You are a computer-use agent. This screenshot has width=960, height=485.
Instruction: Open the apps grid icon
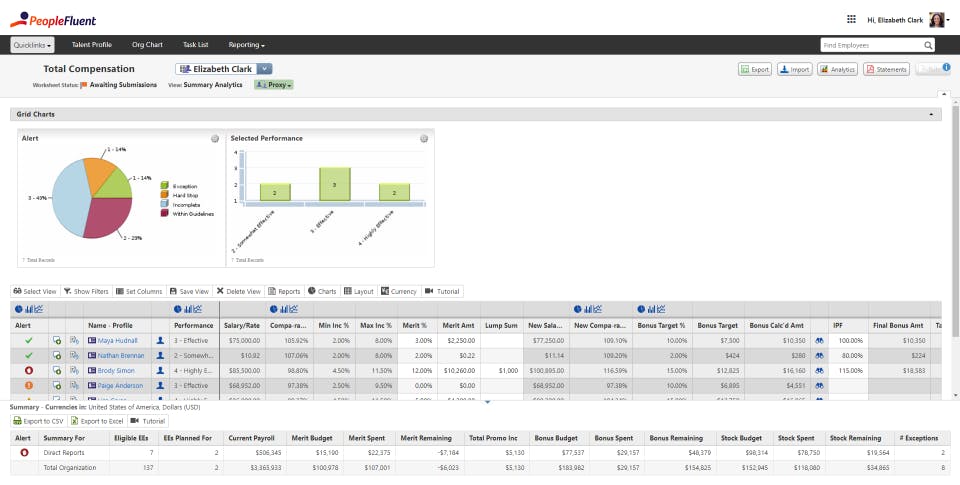pos(851,20)
